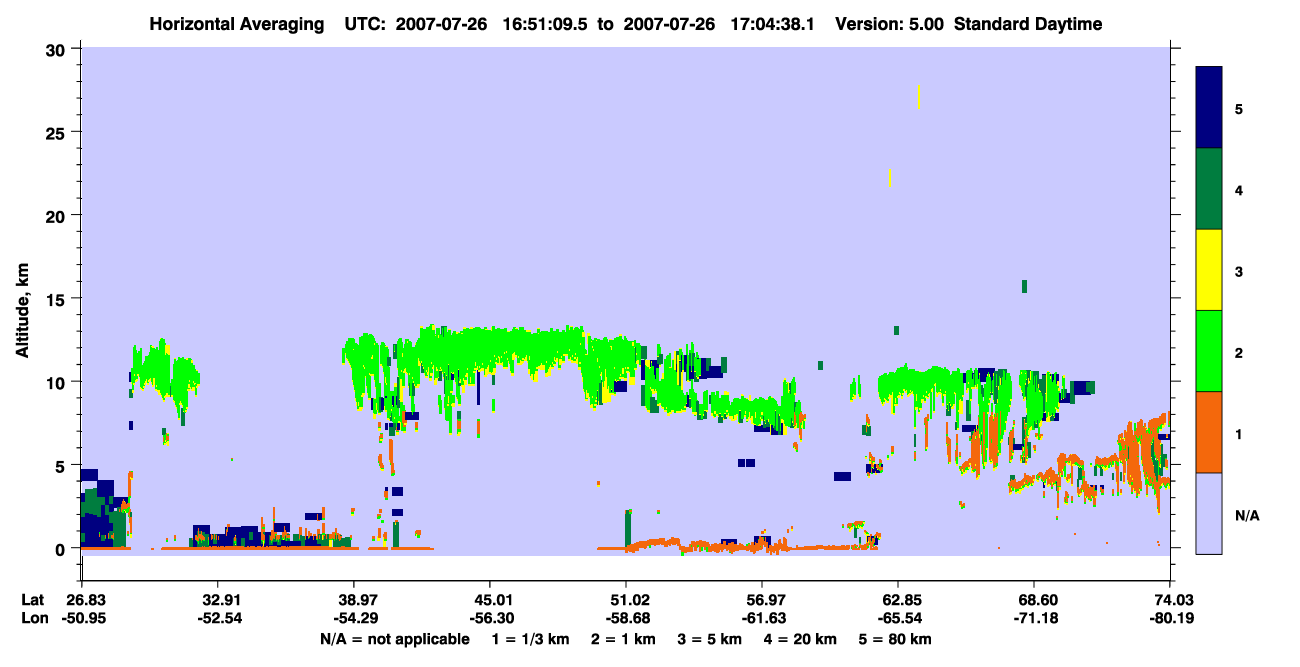Click legend text '4 = 20 km'
This screenshot has width=1300, height=667.
click(x=801, y=639)
